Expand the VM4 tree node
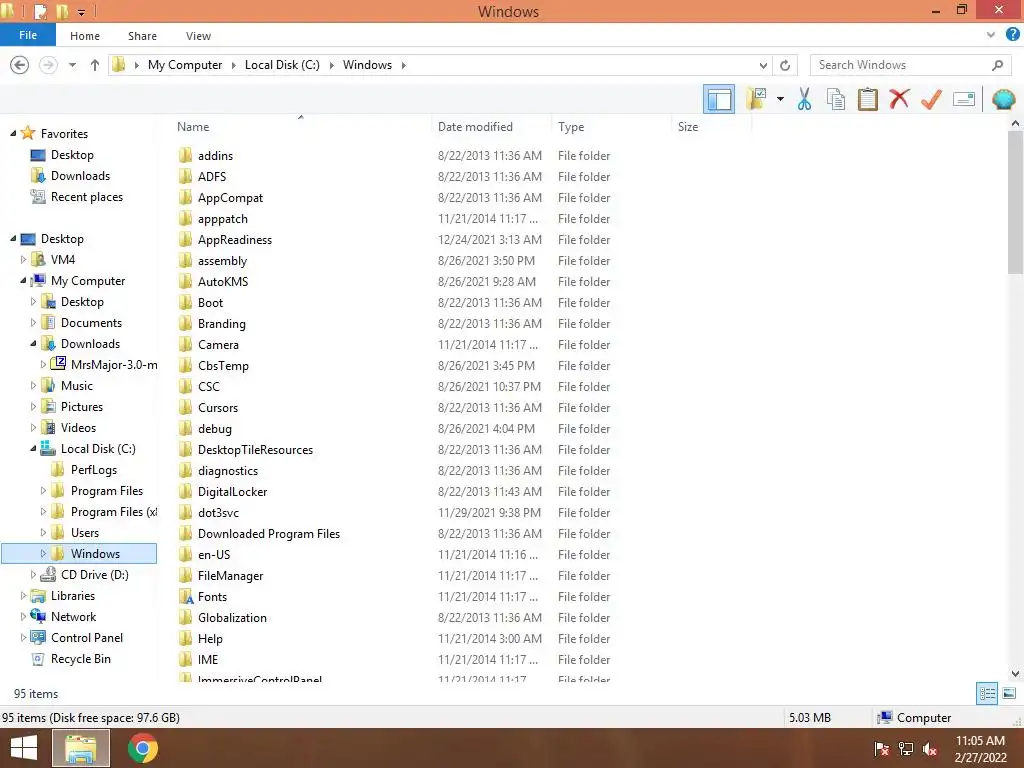Screen dimensions: 1024x768 pos(23,259)
